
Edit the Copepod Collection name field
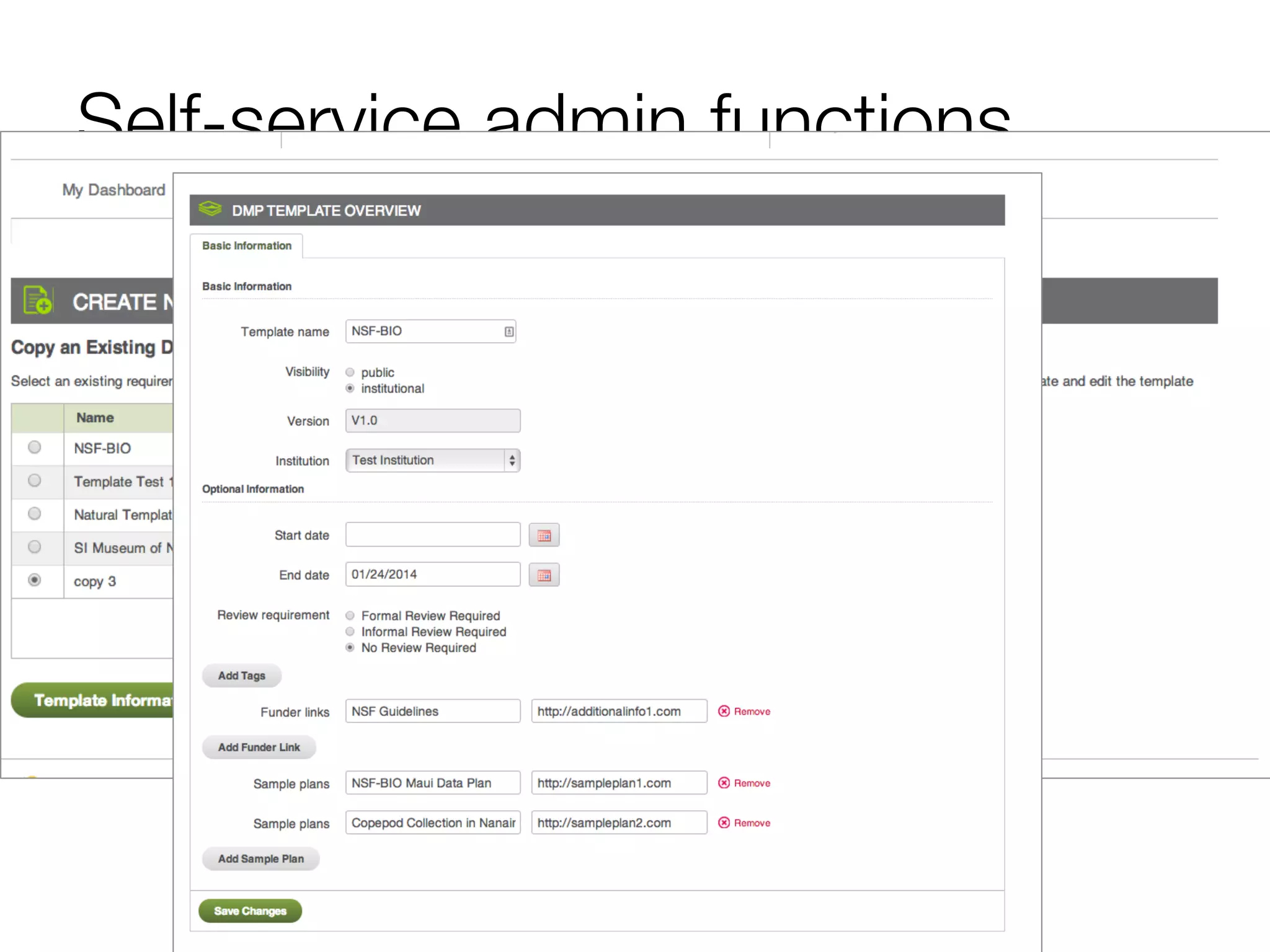click(433, 823)
